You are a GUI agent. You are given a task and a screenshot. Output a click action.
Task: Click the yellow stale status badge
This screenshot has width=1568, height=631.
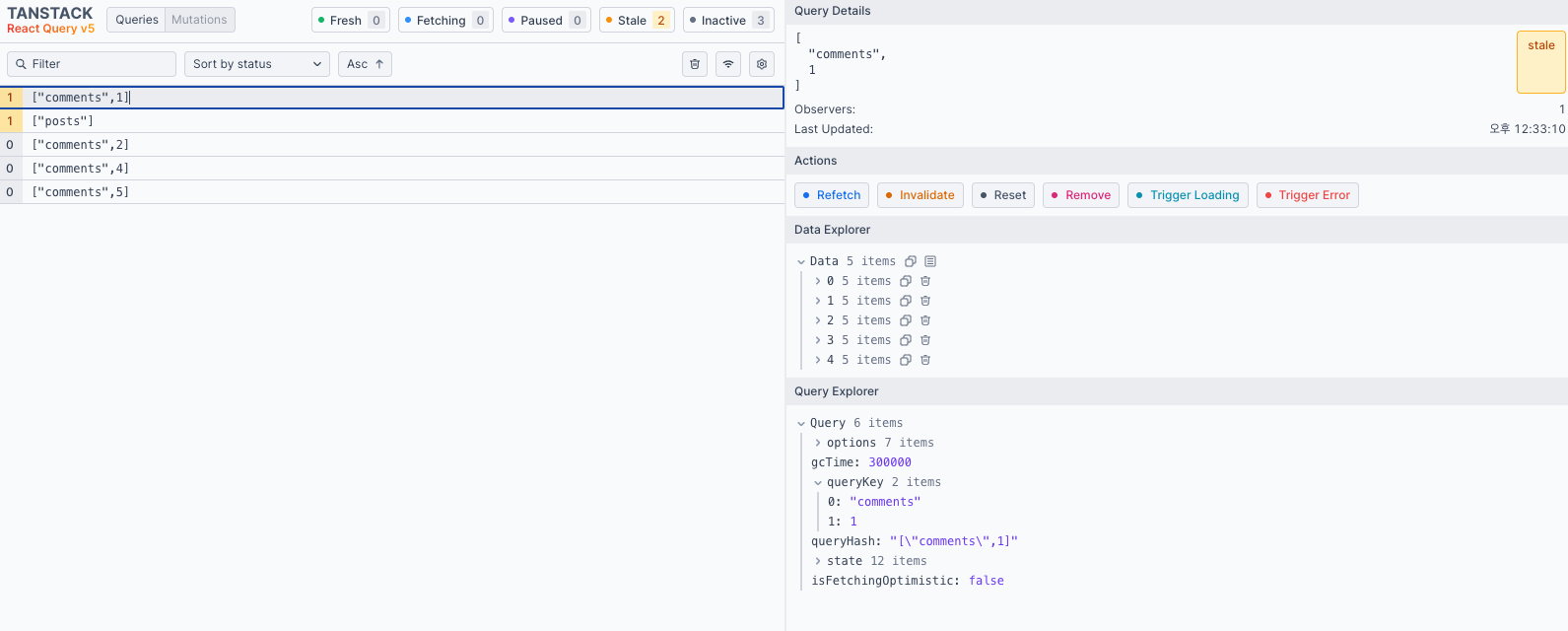point(1541,62)
